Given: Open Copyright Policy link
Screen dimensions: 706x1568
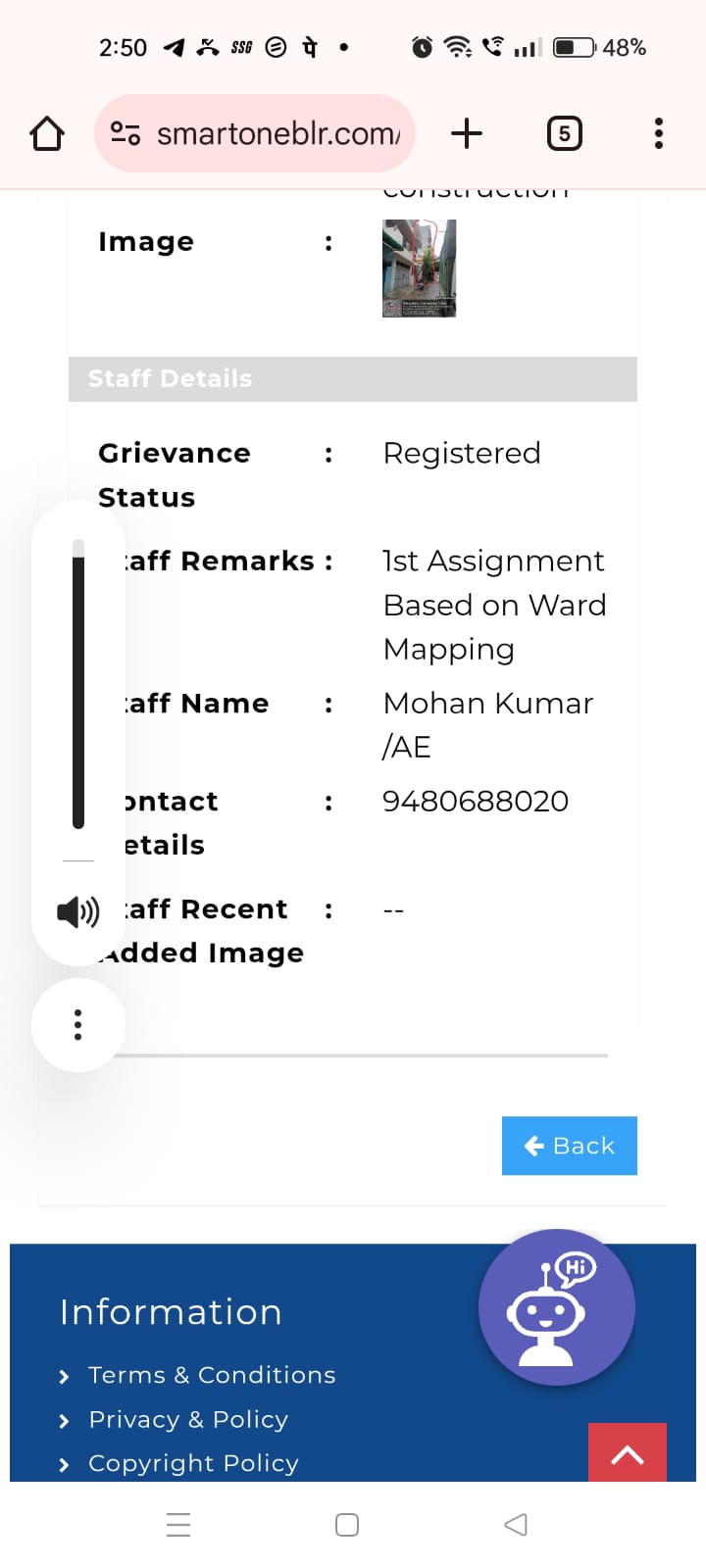Looking at the screenshot, I should (193, 1463).
